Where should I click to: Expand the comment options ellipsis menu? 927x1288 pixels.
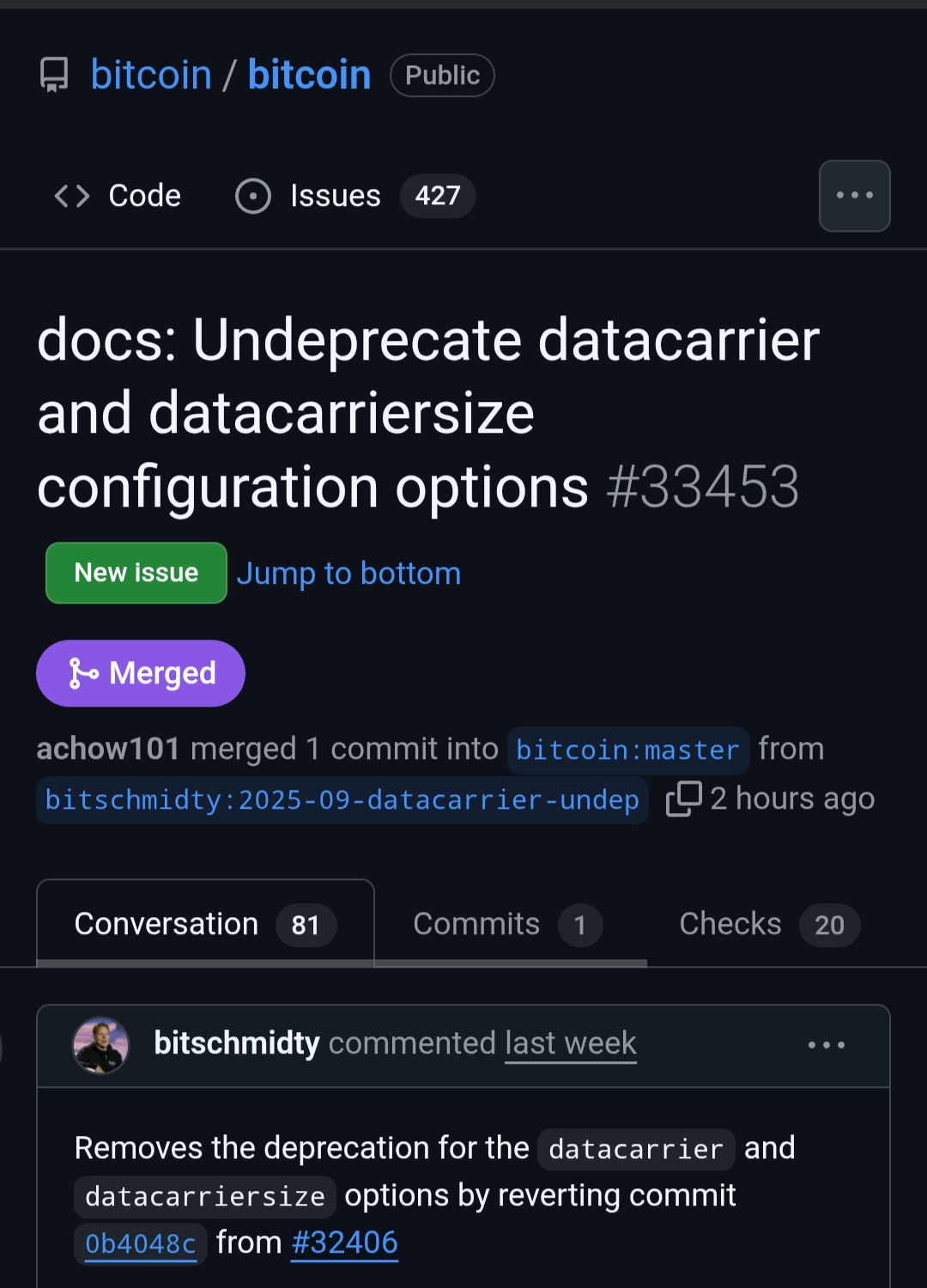click(827, 1045)
